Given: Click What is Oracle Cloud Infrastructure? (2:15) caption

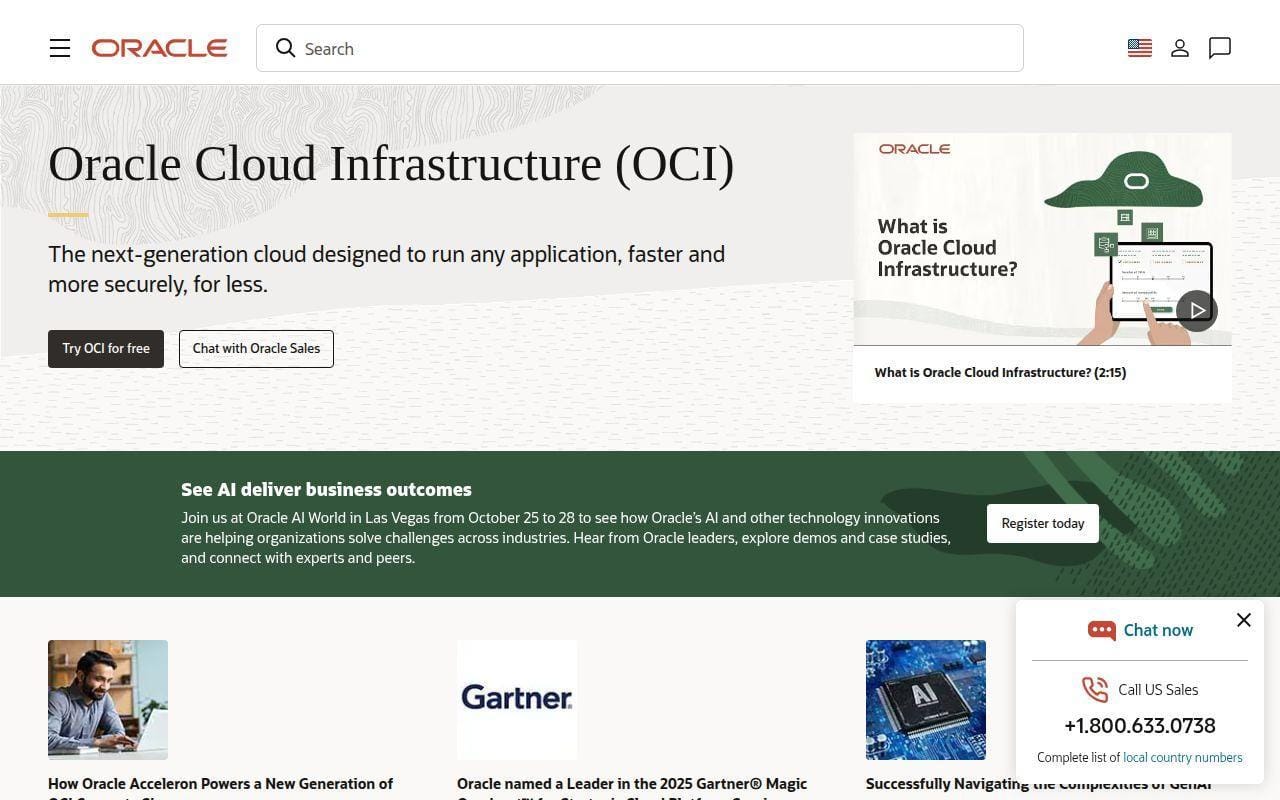Looking at the screenshot, I should coord(1000,372).
